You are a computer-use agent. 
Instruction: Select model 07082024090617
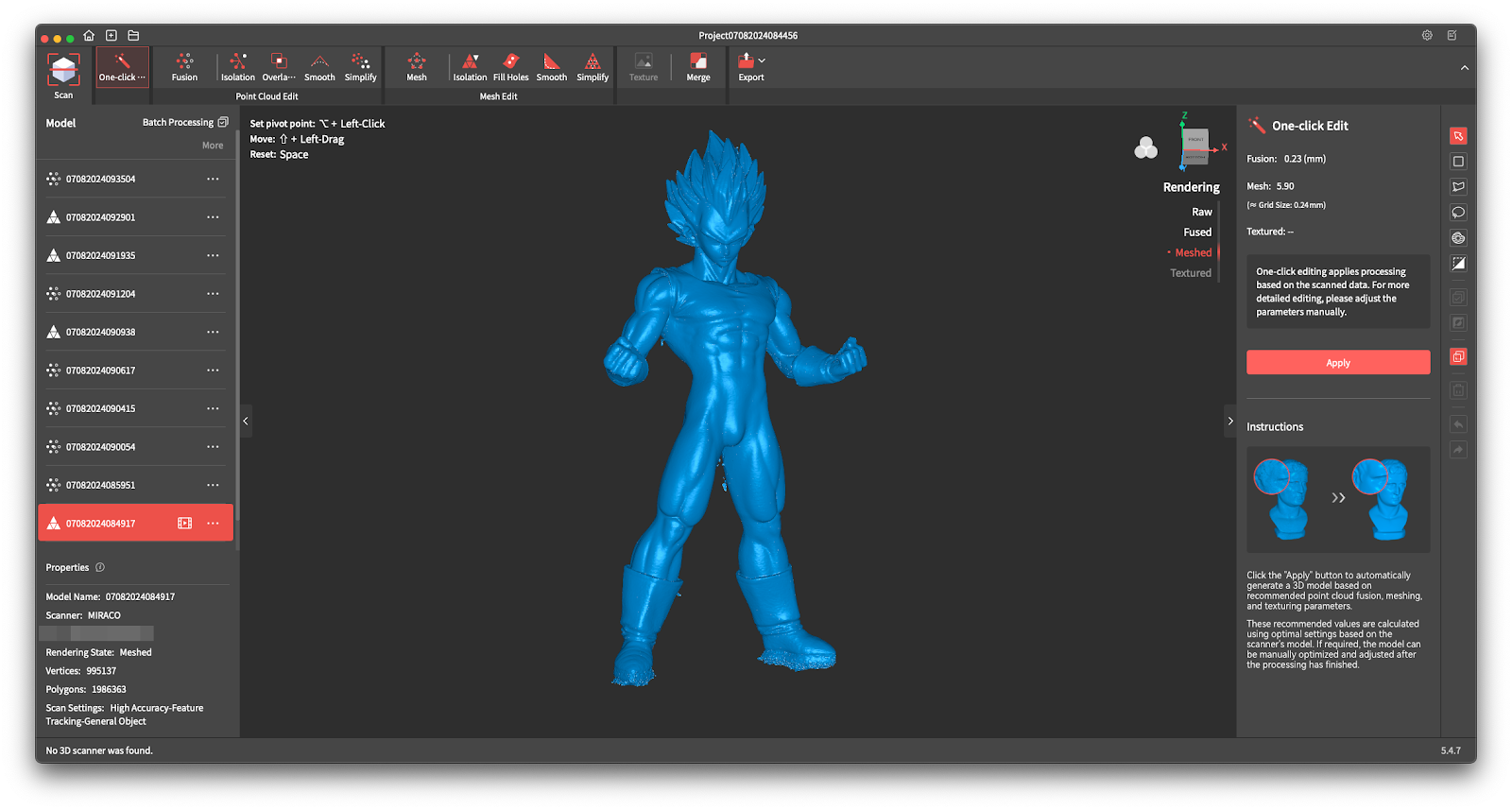pyautogui.click(x=135, y=371)
